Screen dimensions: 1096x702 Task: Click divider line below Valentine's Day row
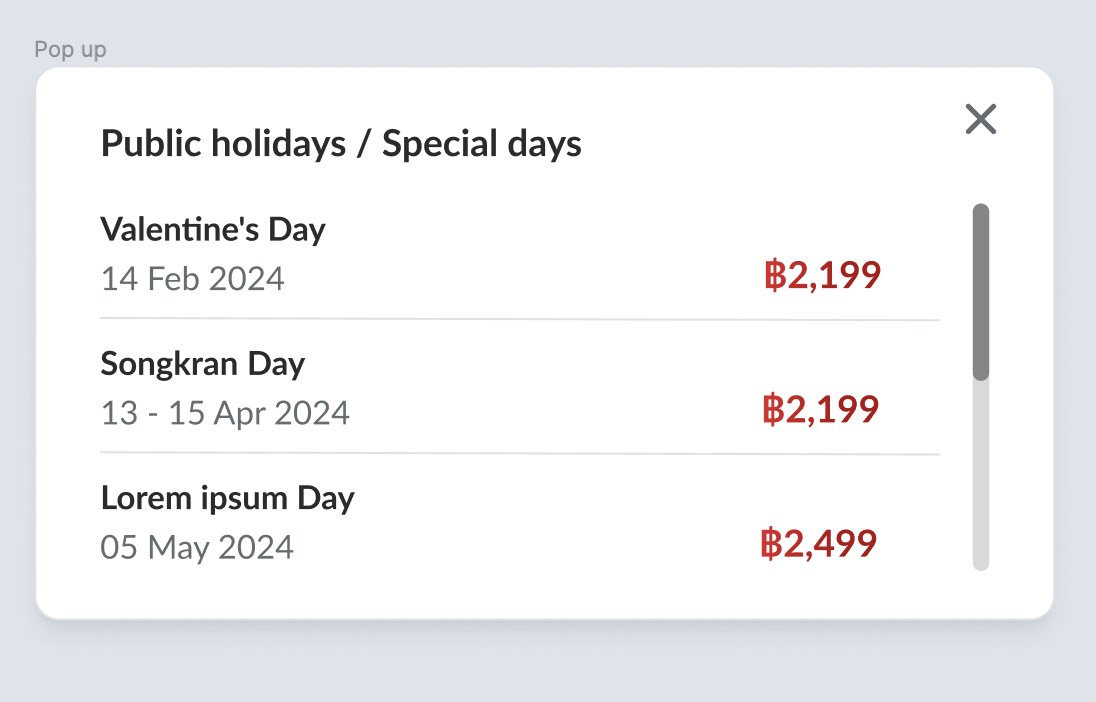[x=520, y=320]
